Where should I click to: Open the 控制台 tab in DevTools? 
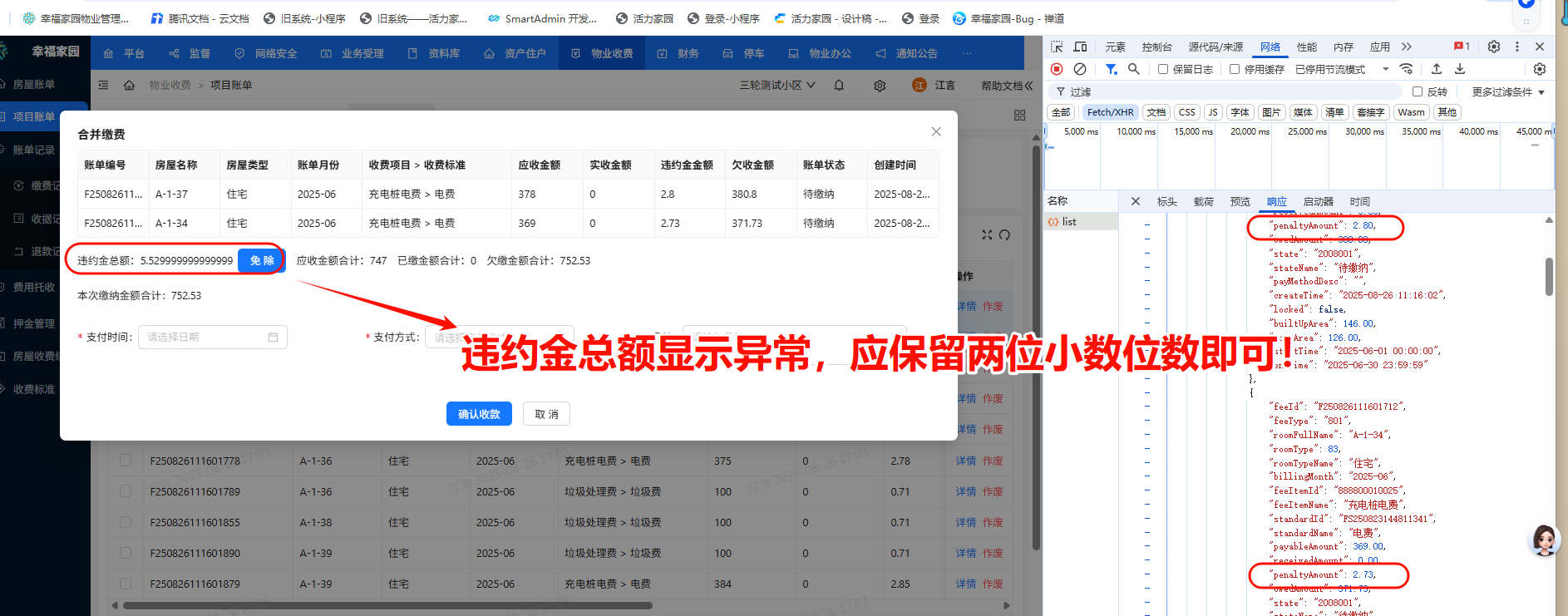tap(1156, 47)
